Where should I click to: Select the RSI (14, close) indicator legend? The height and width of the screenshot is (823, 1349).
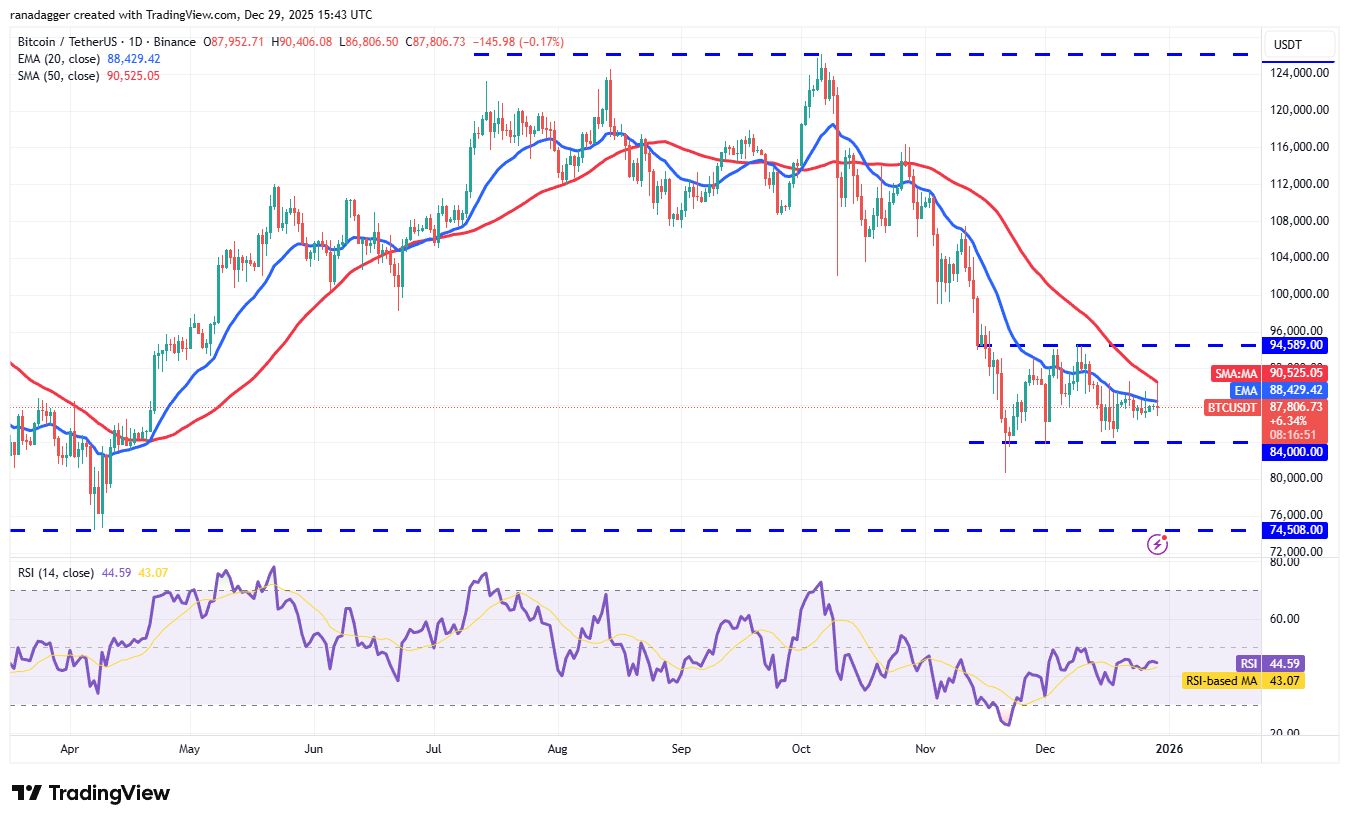coord(56,573)
